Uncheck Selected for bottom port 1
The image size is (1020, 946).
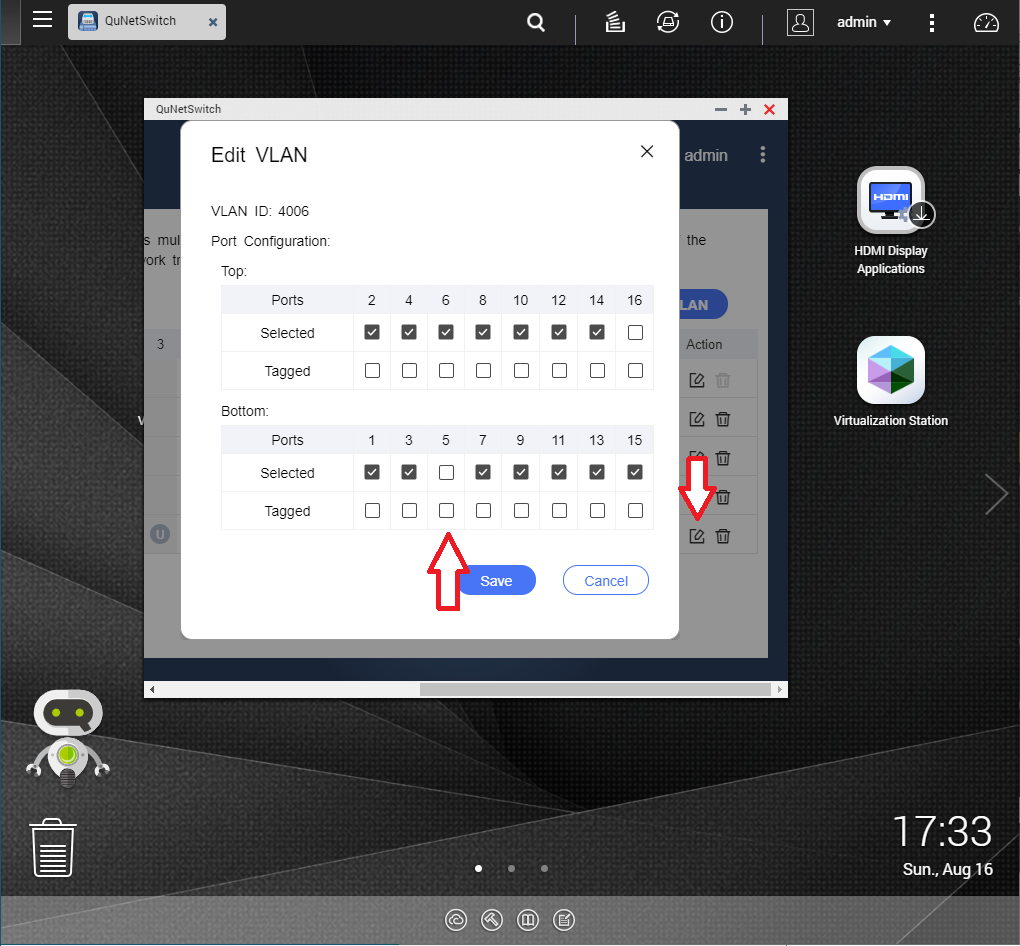(372, 472)
